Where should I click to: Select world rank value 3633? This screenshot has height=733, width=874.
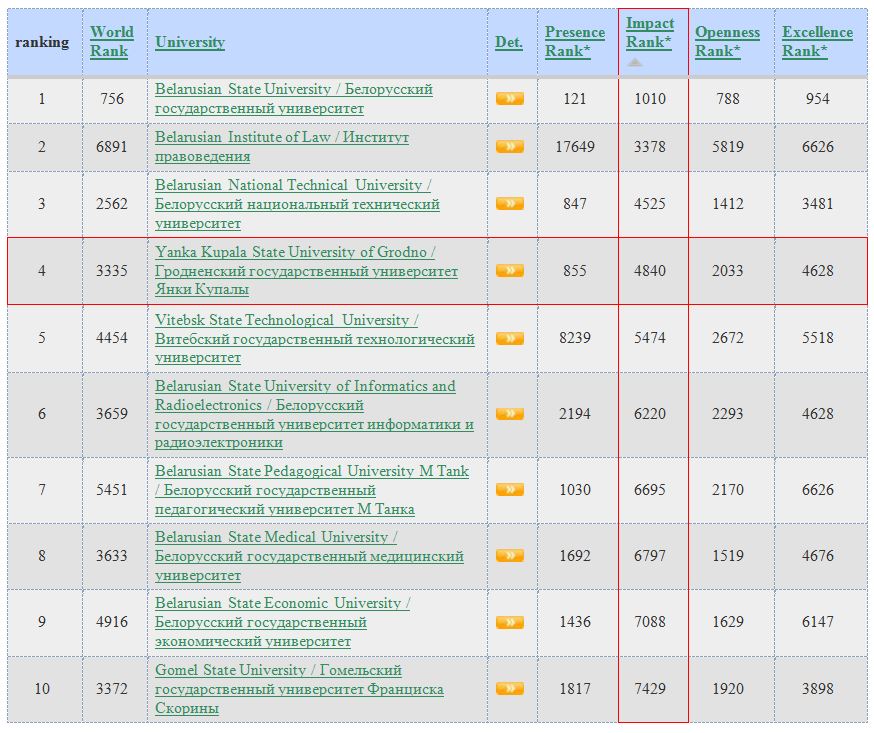(111, 555)
